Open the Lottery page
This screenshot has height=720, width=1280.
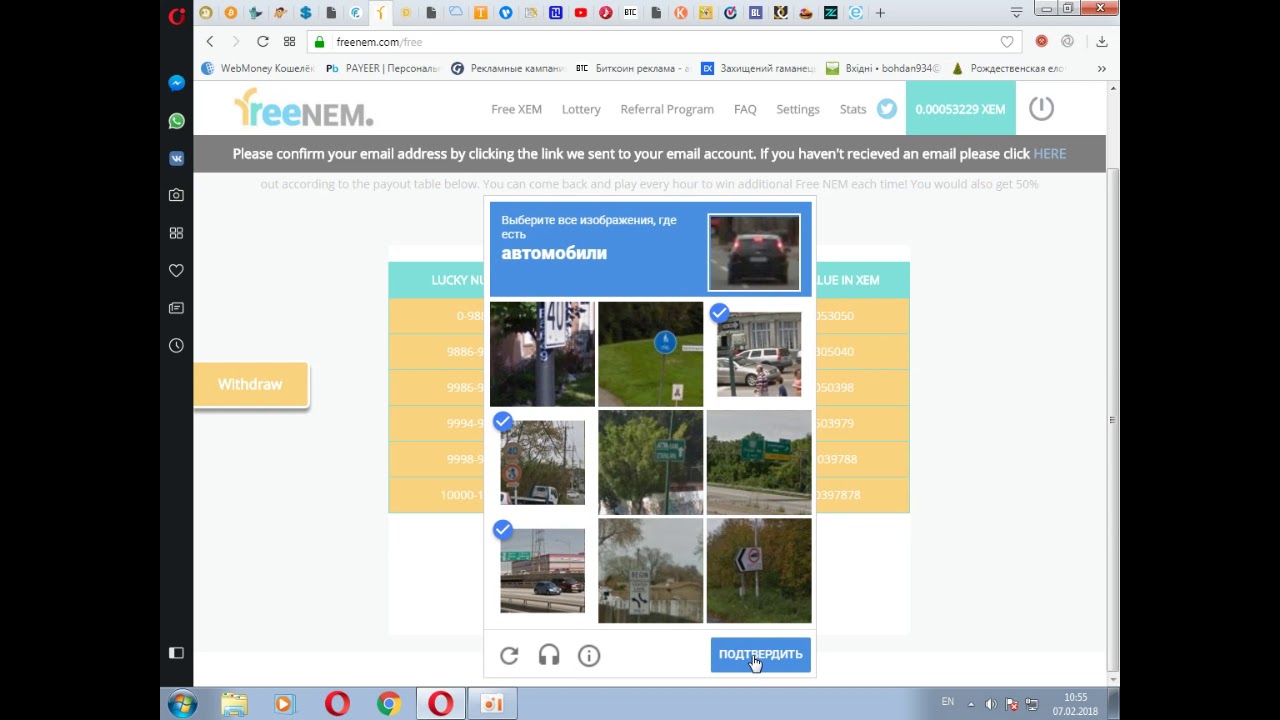pyautogui.click(x=581, y=109)
